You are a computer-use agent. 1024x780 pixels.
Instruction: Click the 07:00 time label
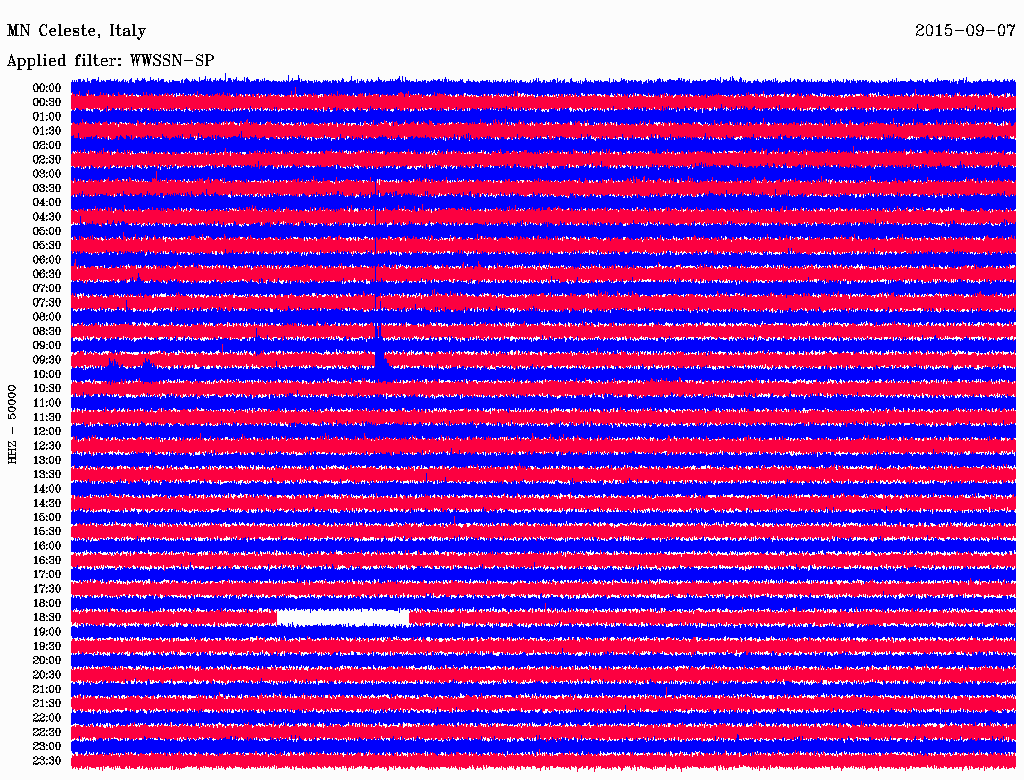point(47,288)
